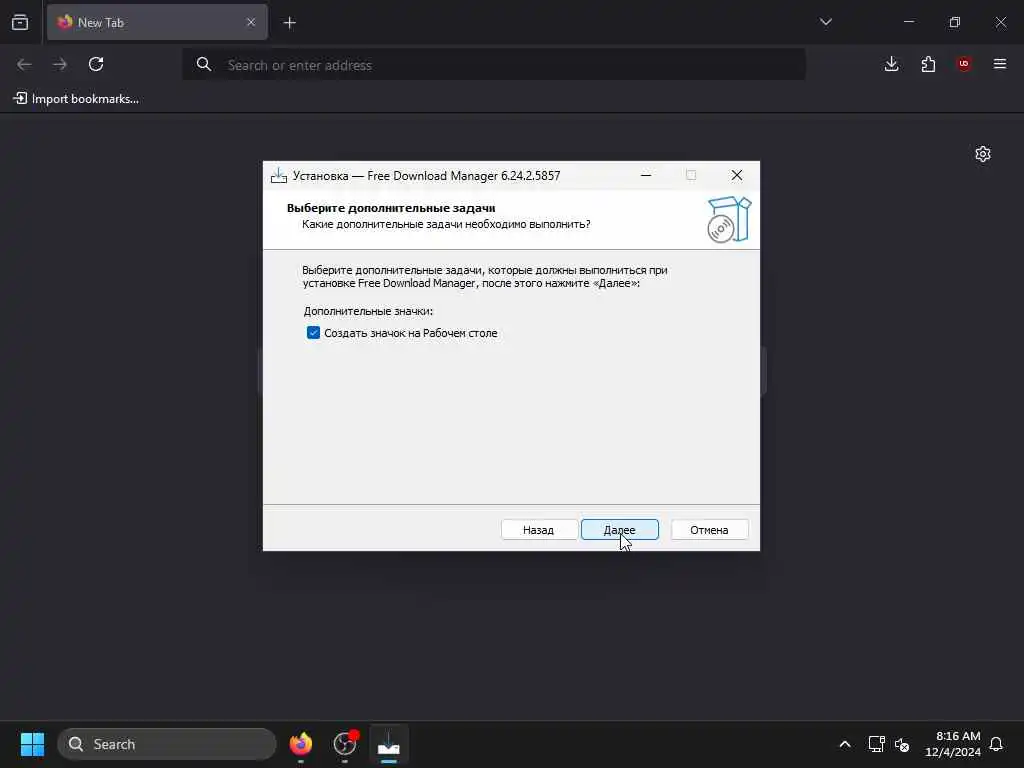1024x768 pixels.
Task: Minimize the installer dialog window
Action: coord(646,175)
